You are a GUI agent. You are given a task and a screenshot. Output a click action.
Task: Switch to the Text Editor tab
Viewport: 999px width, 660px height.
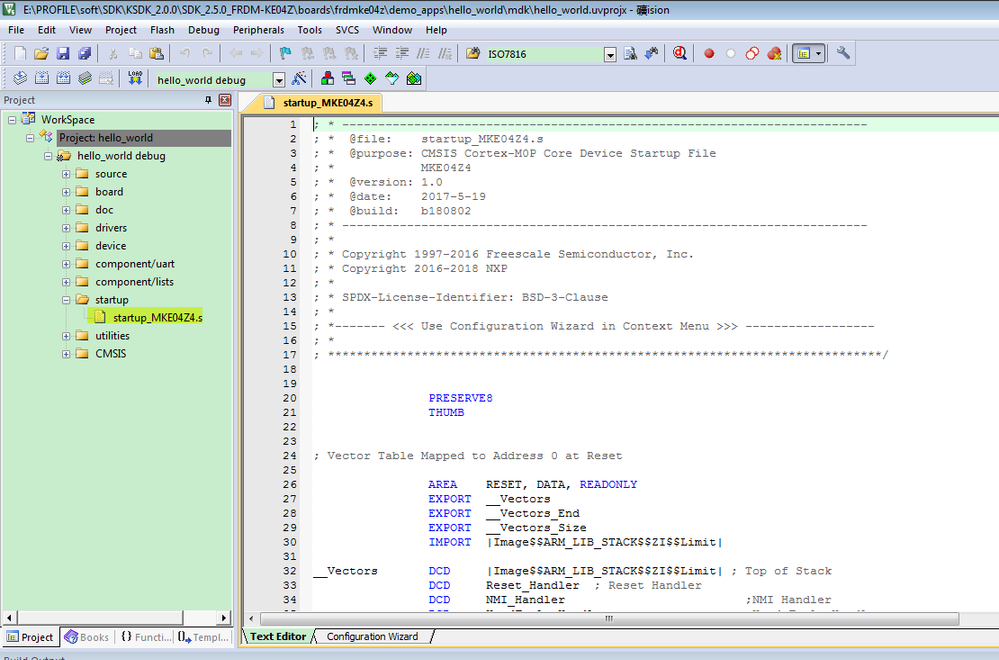click(278, 636)
